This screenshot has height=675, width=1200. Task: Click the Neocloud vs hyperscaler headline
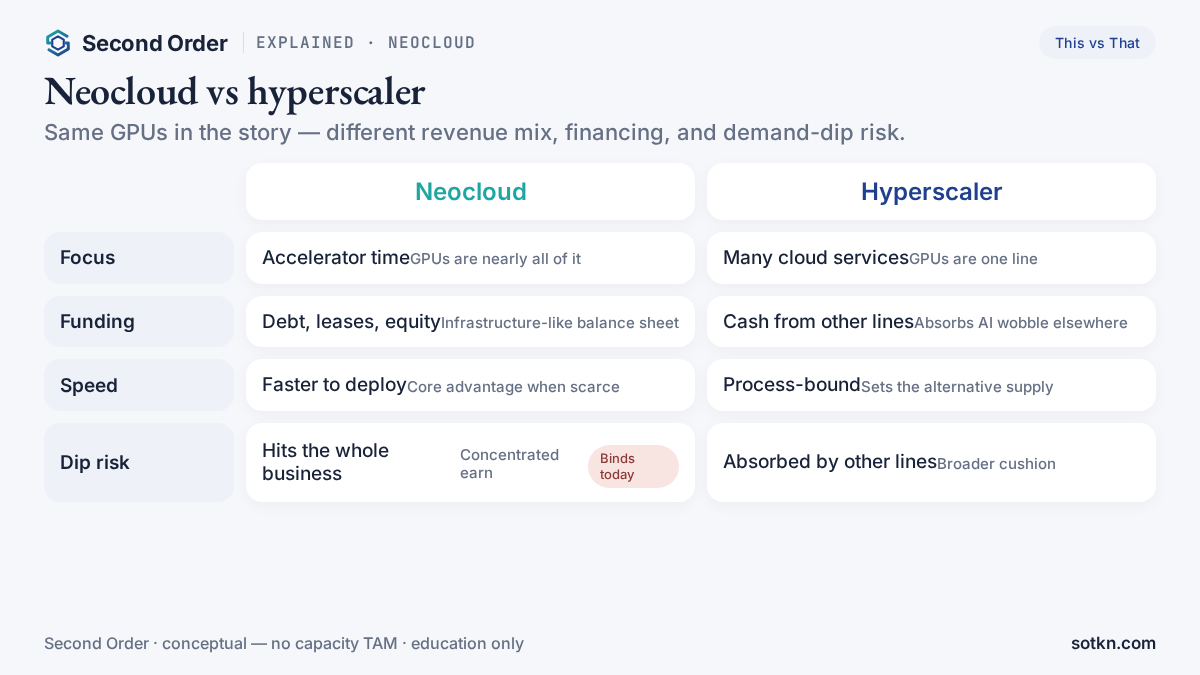tap(235, 92)
